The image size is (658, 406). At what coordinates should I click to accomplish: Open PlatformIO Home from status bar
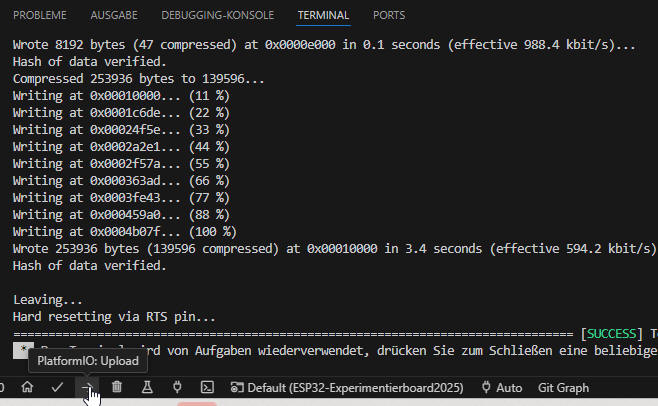pos(28,387)
